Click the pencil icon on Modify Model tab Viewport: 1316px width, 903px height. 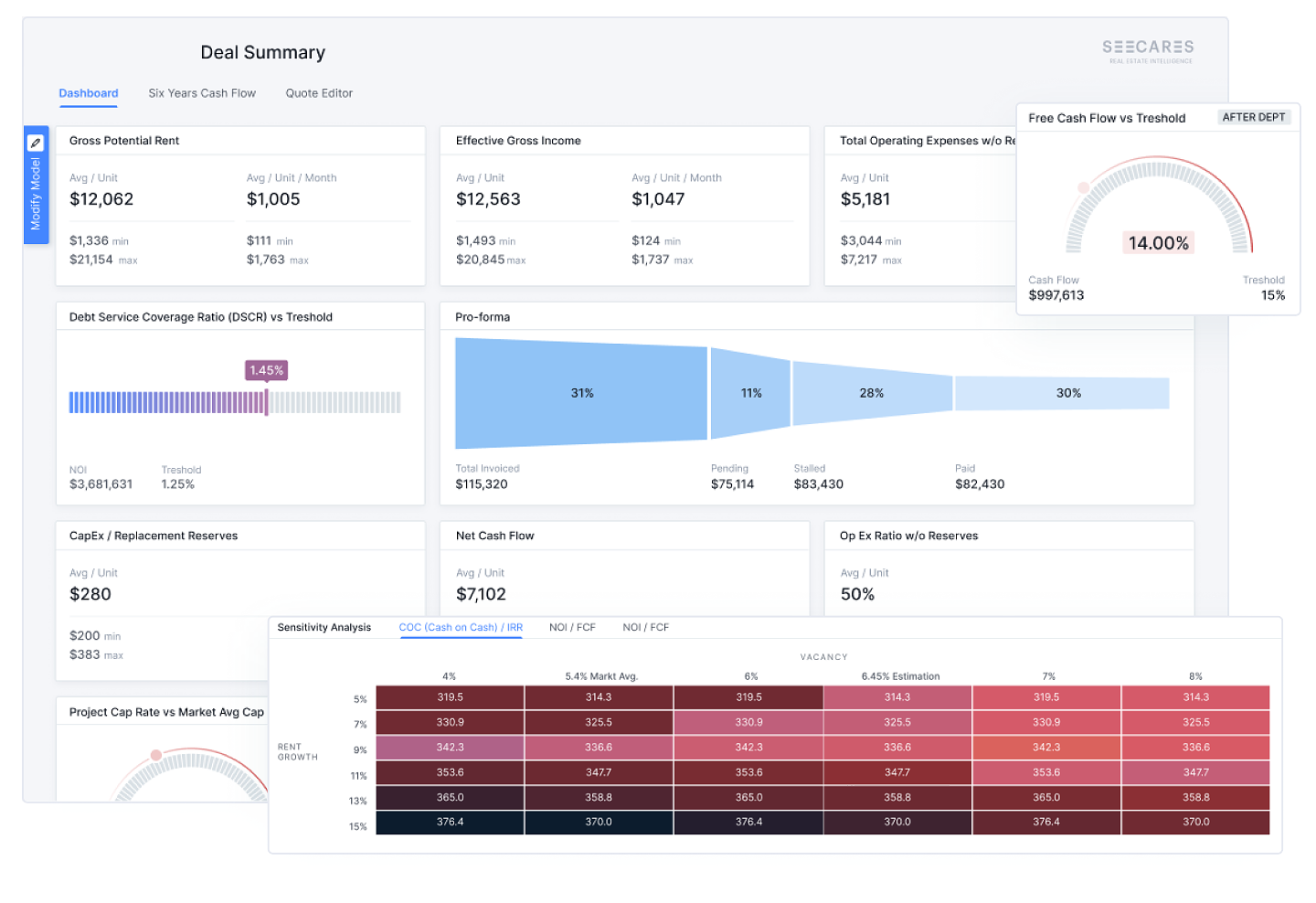pos(36,143)
